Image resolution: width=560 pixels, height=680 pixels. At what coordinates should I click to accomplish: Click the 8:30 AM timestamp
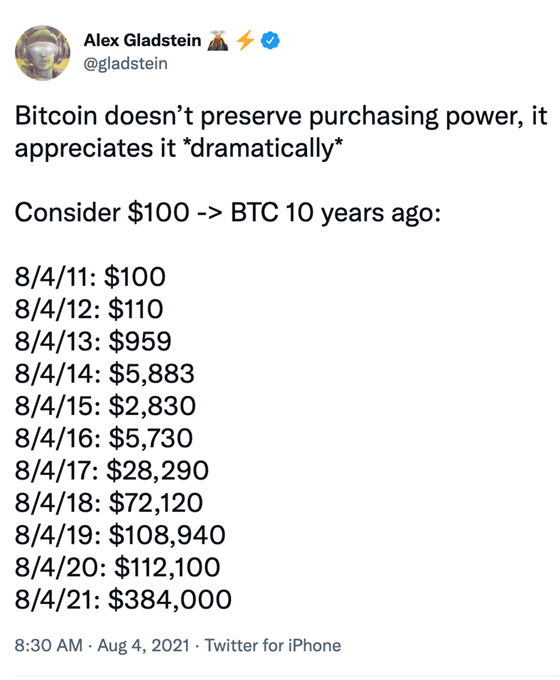coord(49,645)
